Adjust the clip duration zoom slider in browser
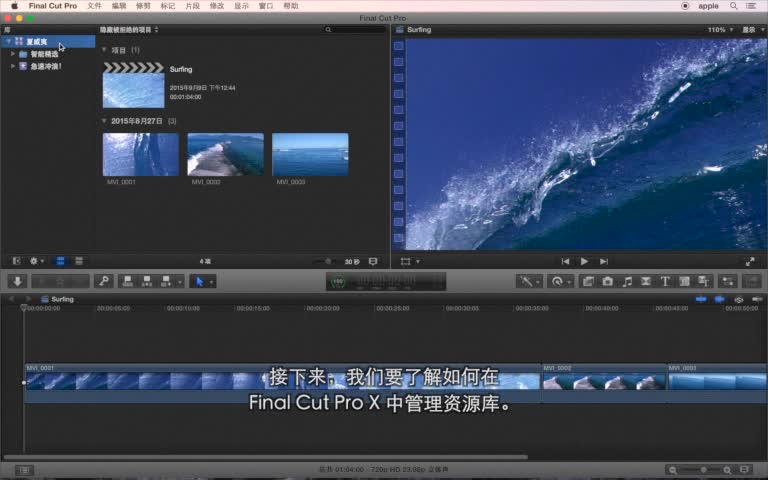 coord(328,262)
